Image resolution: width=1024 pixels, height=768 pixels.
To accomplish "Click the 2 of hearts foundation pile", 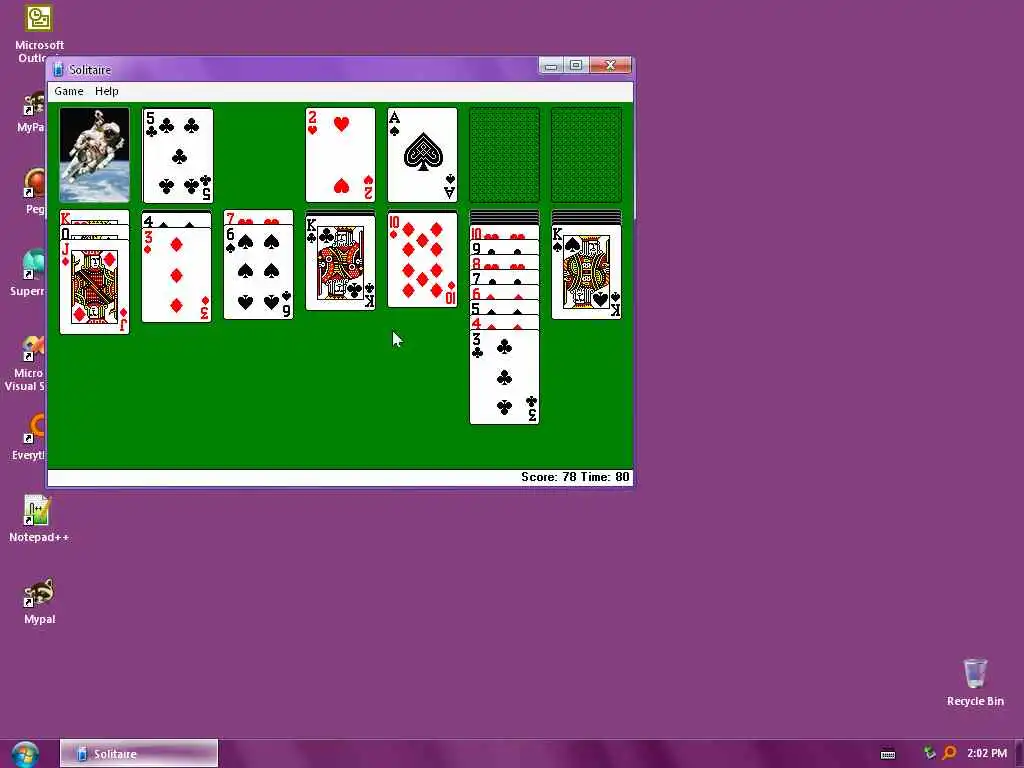I will tap(340, 155).
